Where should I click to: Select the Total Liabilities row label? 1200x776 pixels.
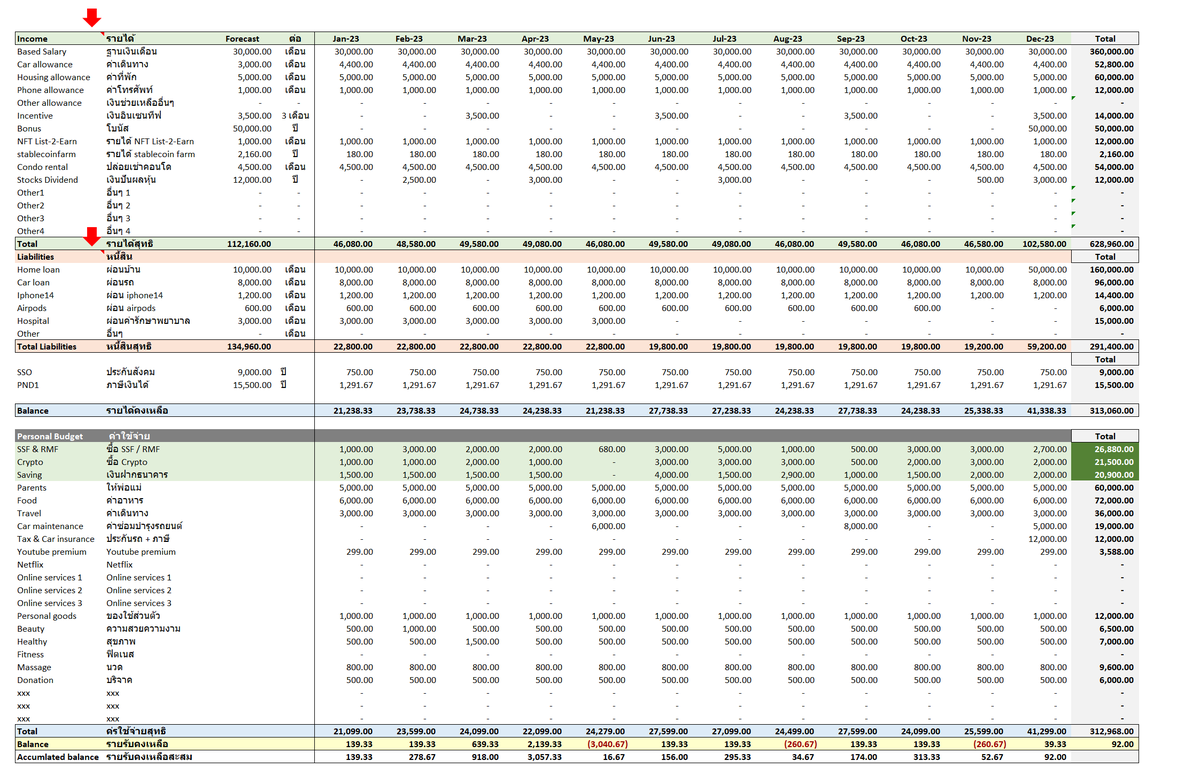point(49,347)
